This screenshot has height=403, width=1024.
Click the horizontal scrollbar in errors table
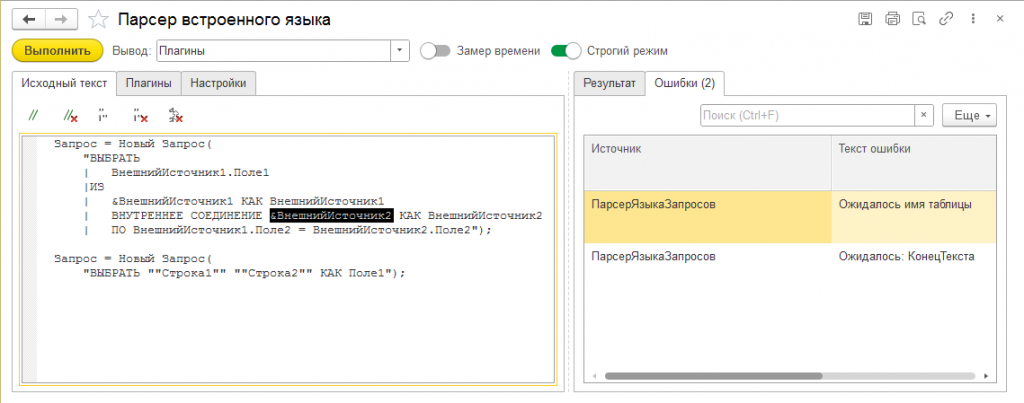pyautogui.click(x=713, y=376)
